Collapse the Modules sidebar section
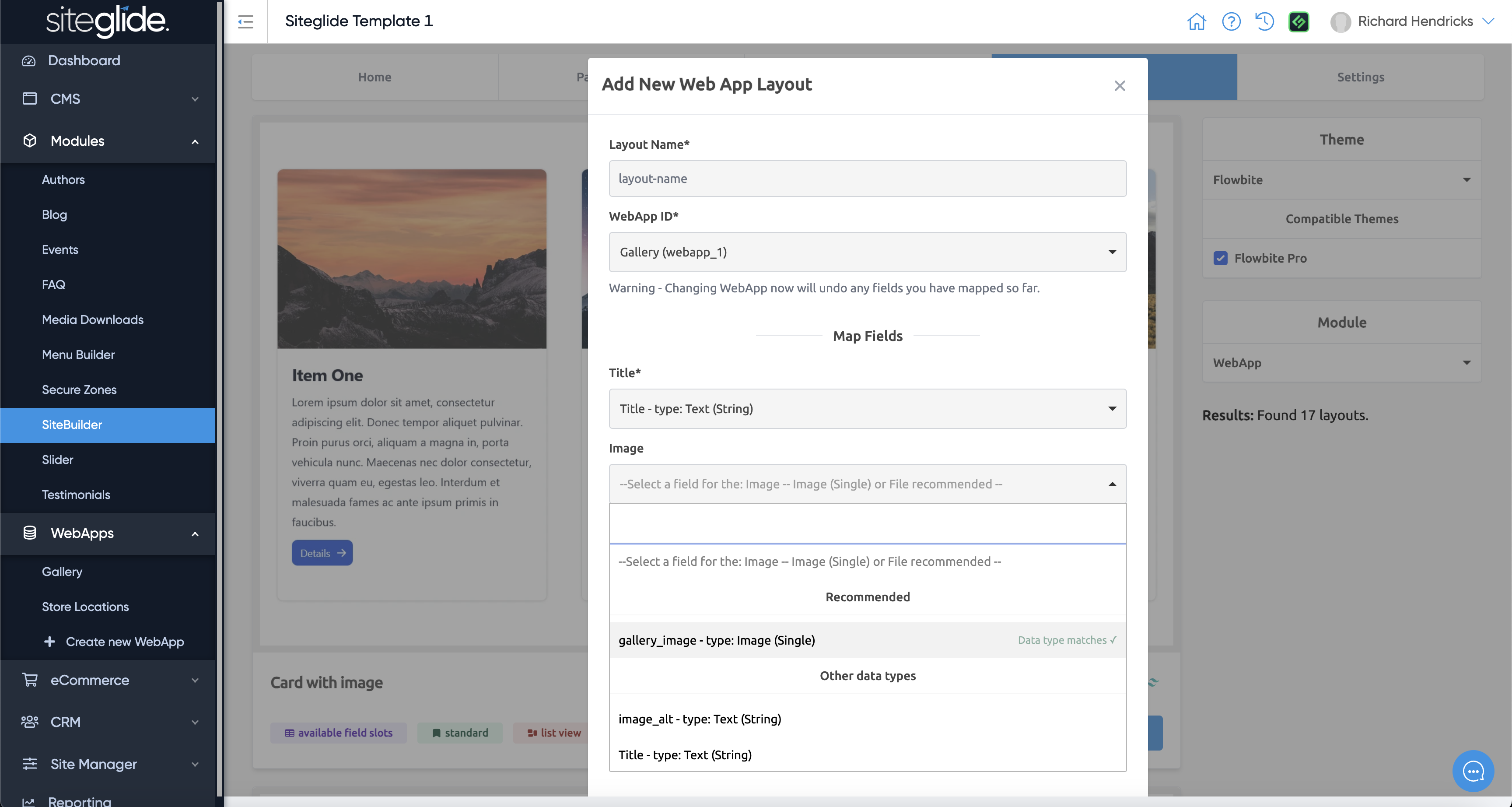 coord(195,141)
